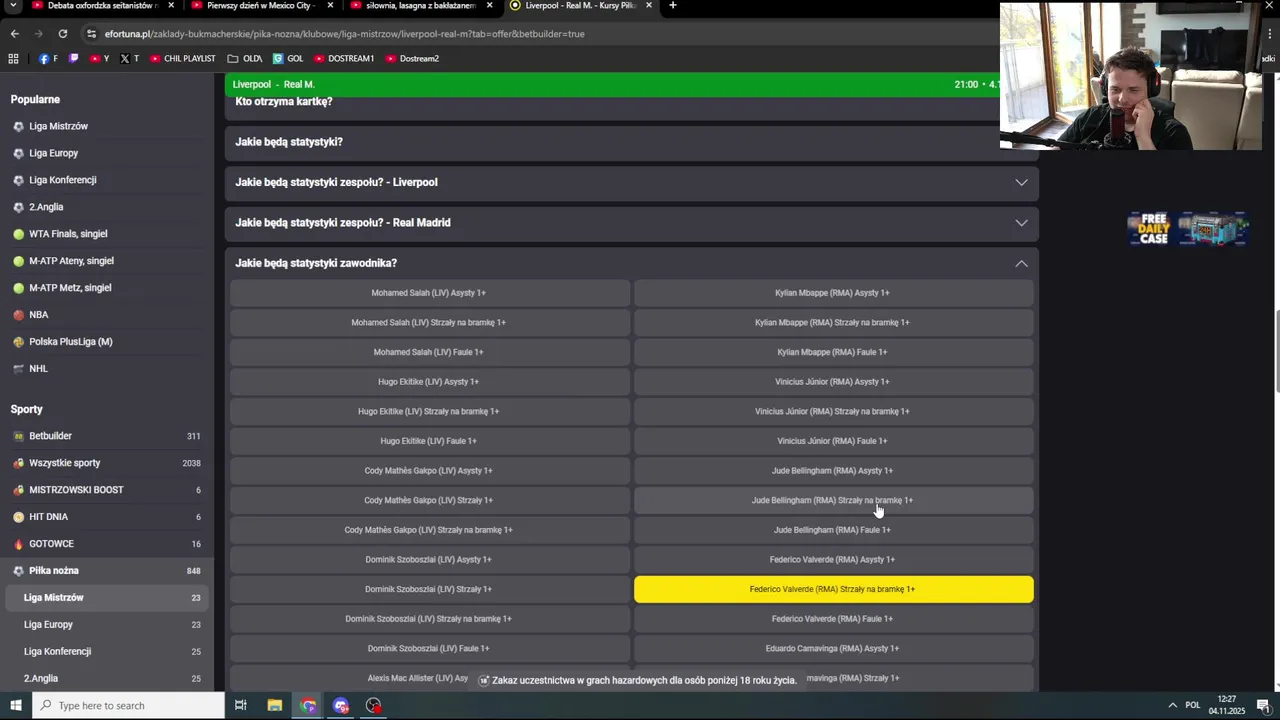Open a new browser tab
This screenshot has height=720, width=1280.
click(673, 6)
